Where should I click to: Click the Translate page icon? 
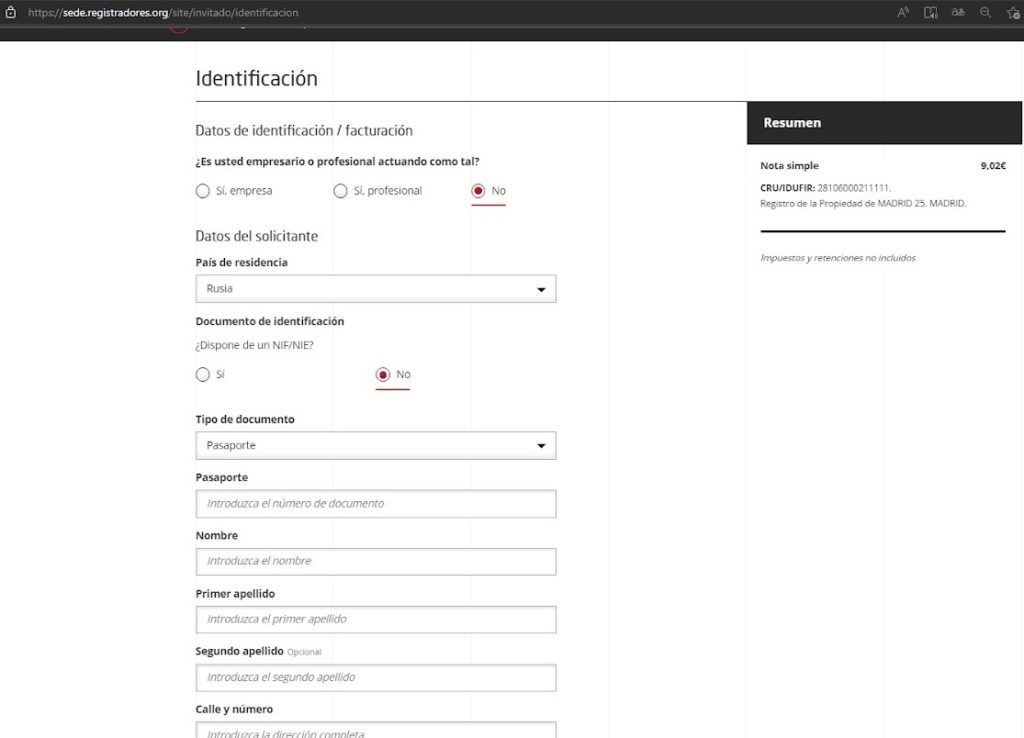click(958, 12)
